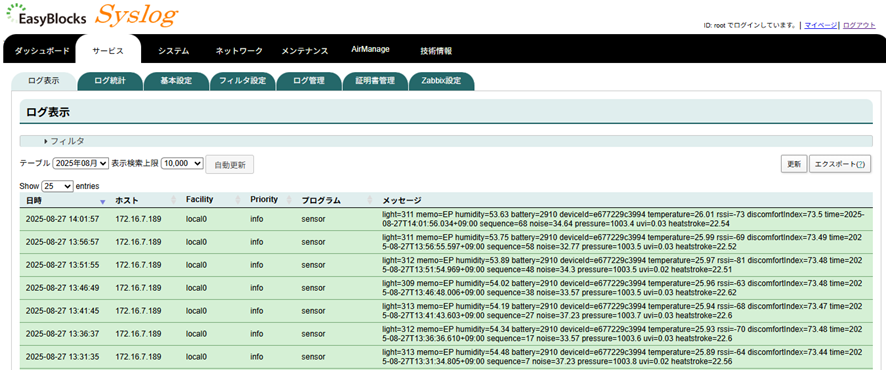Viewport: 886px width, 370px height.
Task: Click the エクスポート button
Action: pos(841,164)
